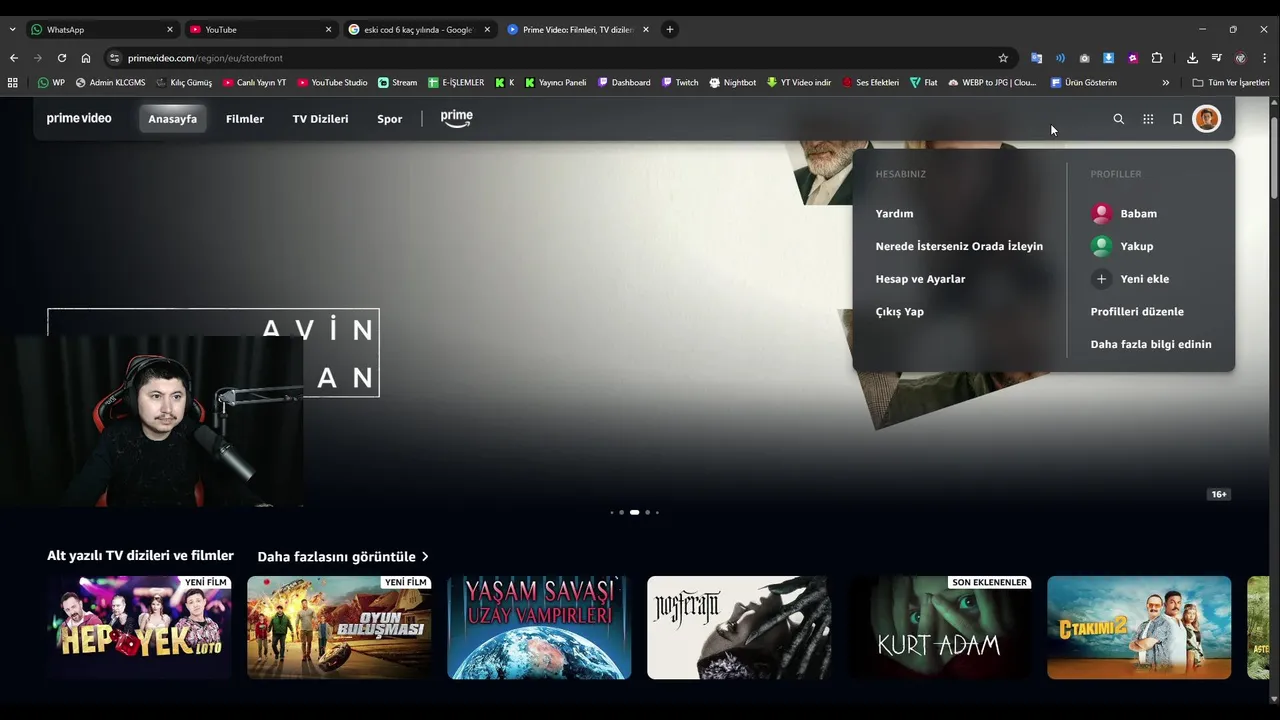This screenshot has height=720, width=1280.
Task: Switch to the eski cod 6 Google tab
Action: (420, 30)
